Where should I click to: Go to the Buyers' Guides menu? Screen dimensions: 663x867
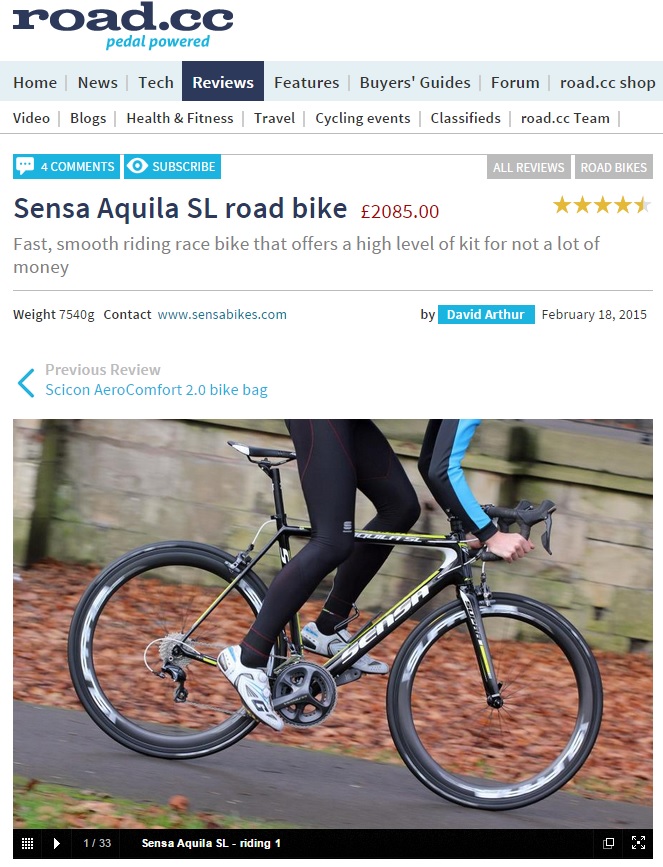click(415, 82)
